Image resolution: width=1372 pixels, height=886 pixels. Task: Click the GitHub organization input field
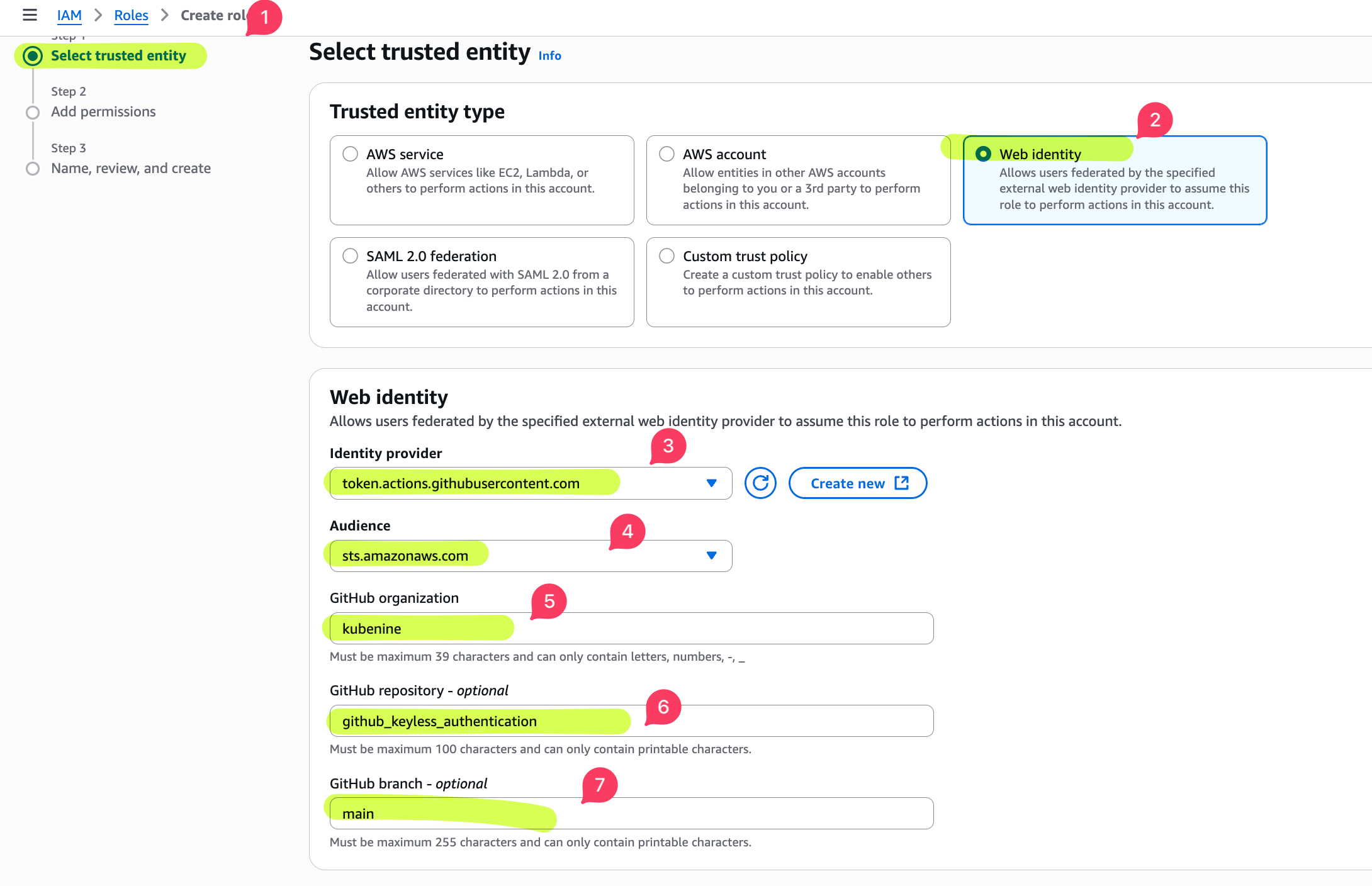point(629,627)
